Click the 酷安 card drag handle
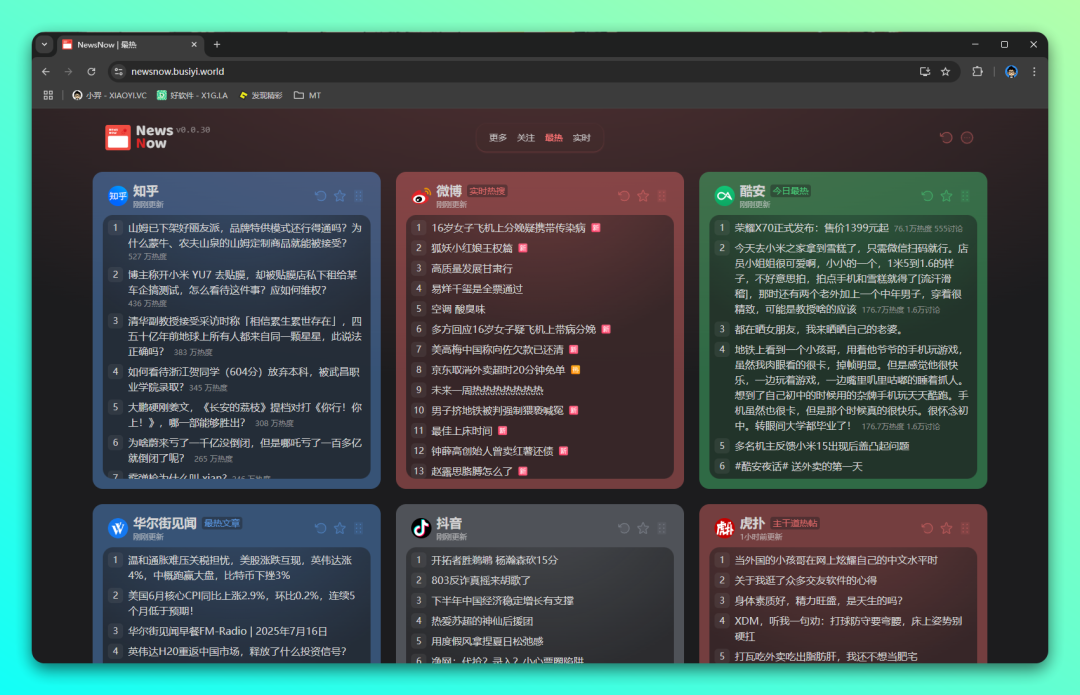This screenshot has width=1080, height=695. (965, 196)
